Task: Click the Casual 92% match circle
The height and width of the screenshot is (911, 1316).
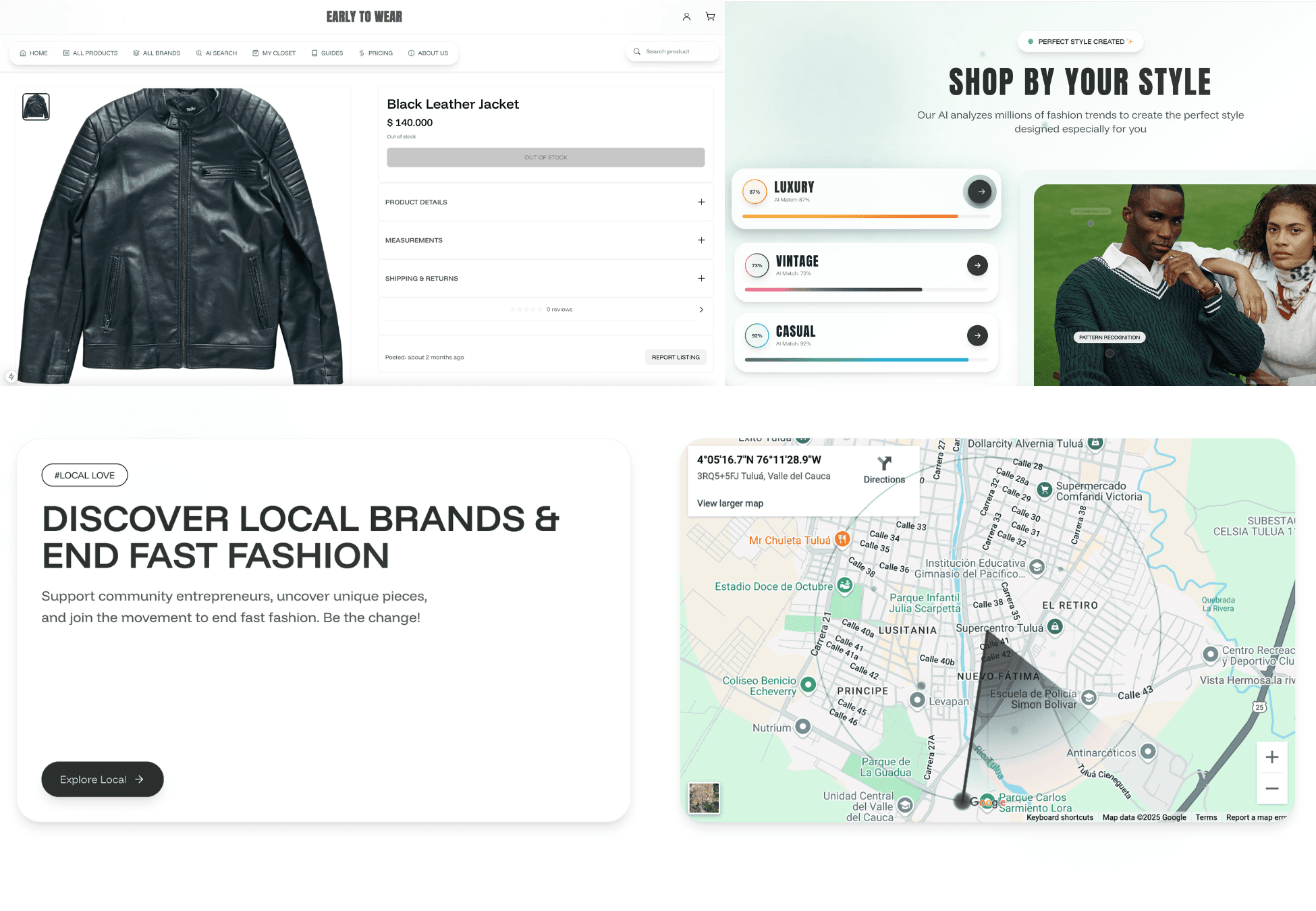Action: point(757,335)
